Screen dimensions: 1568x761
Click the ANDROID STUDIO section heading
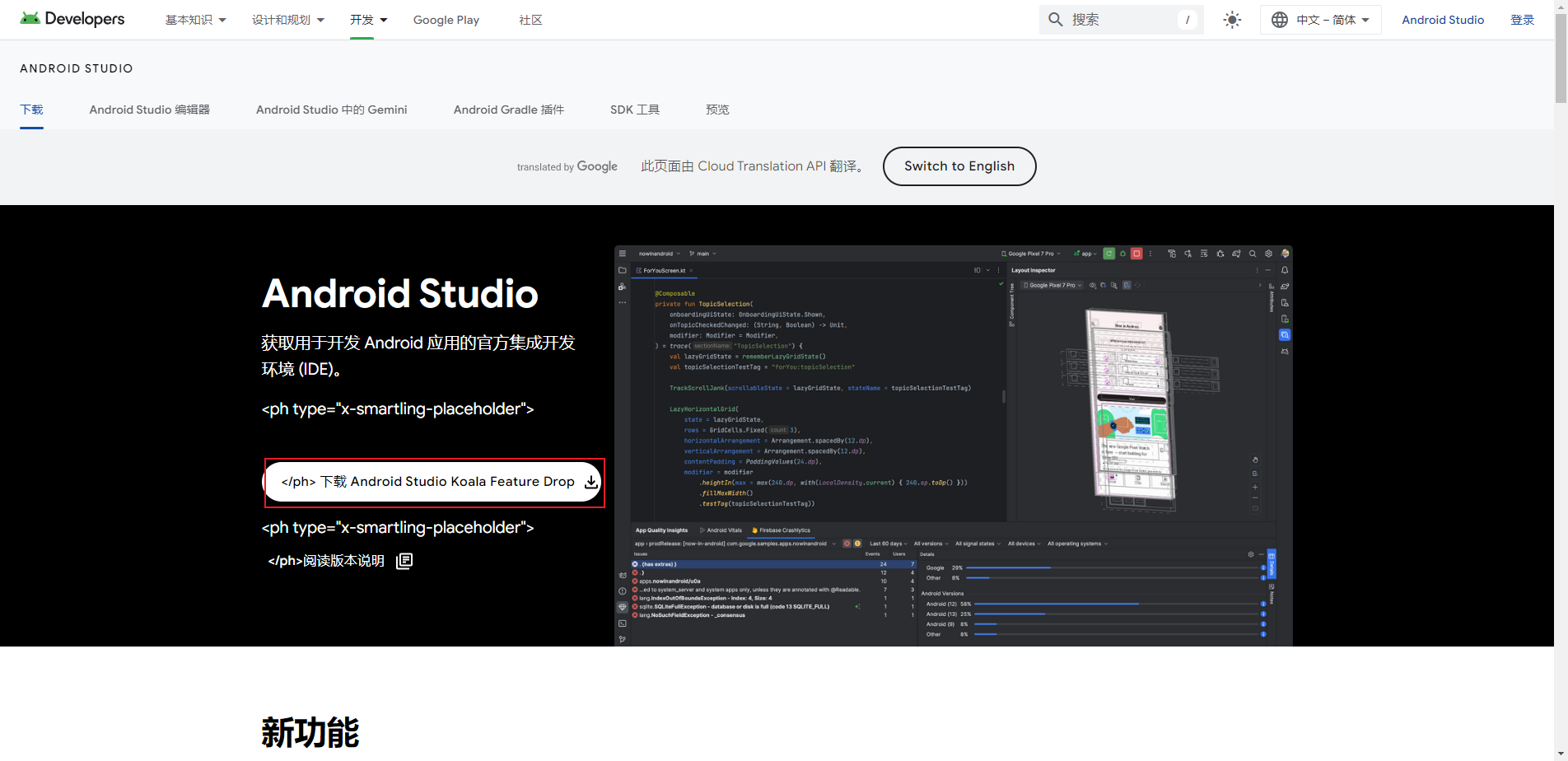77,68
